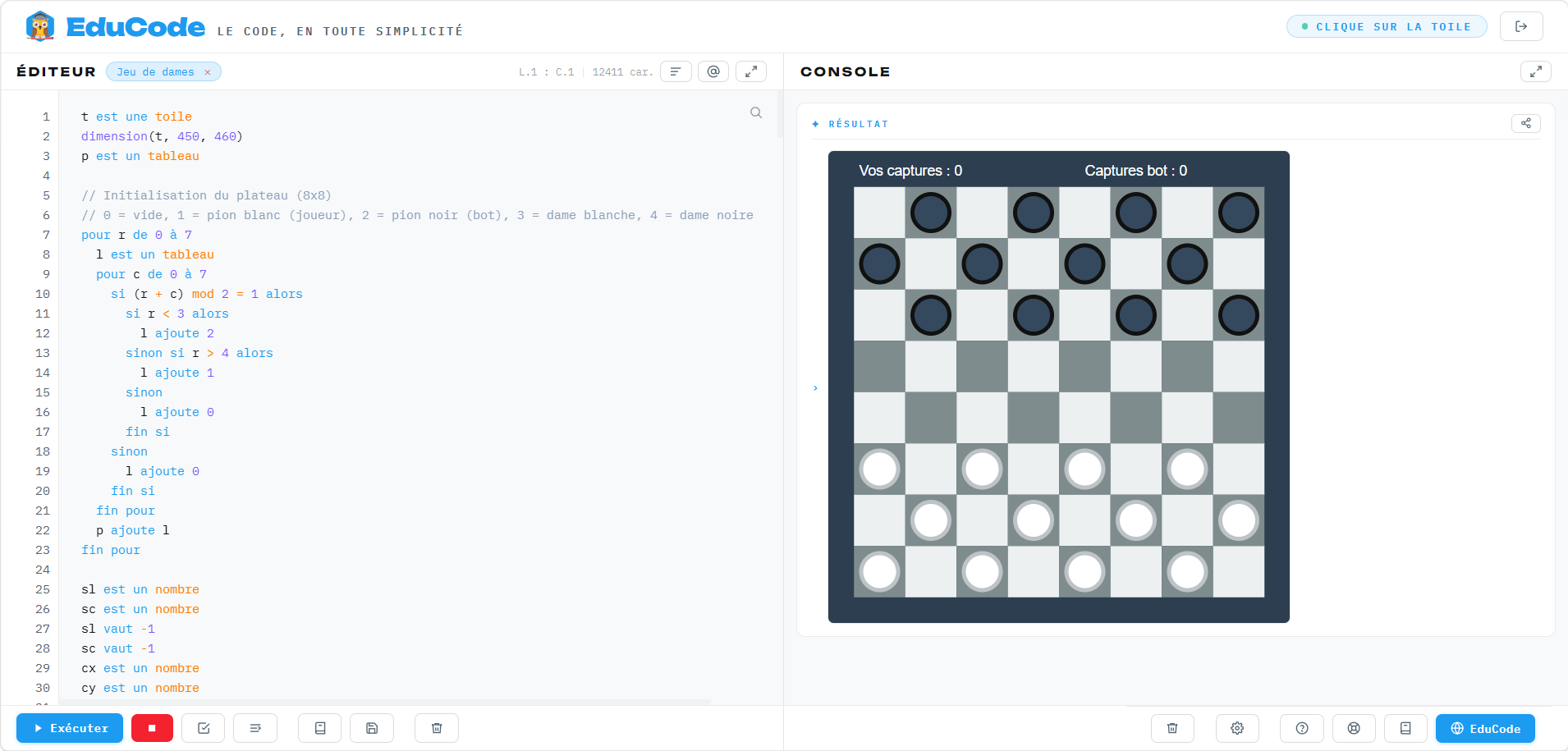Click the text-wrap lines icon in editor toolbar
The height and width of the screenshot is (751, 1568).
[255, 728]
